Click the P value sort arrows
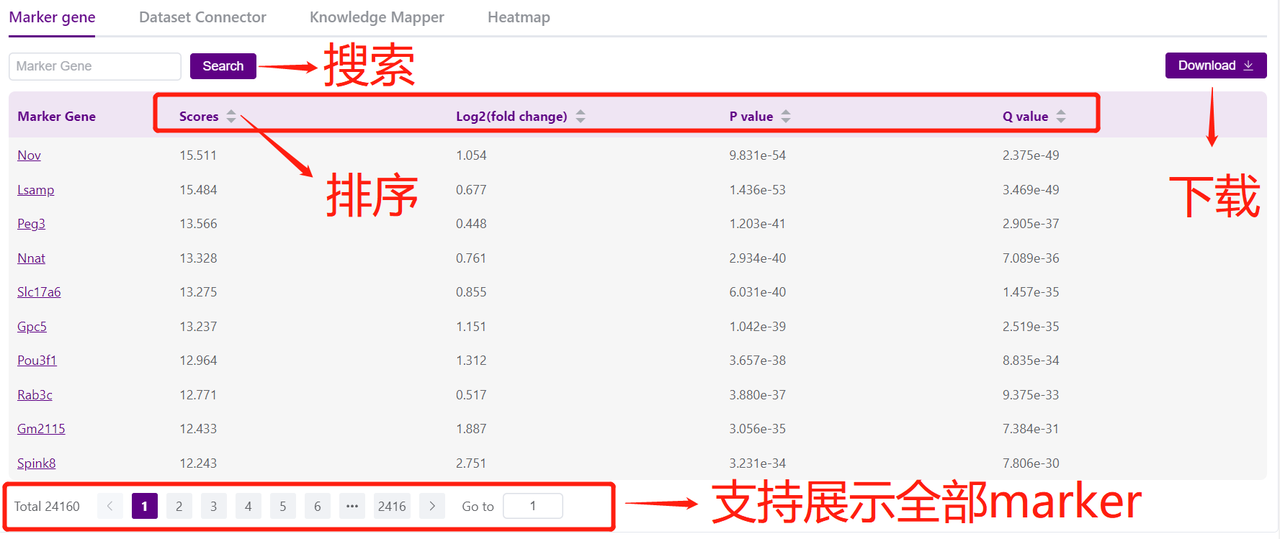Screen dimensions: 1280x539 [786, 117]
